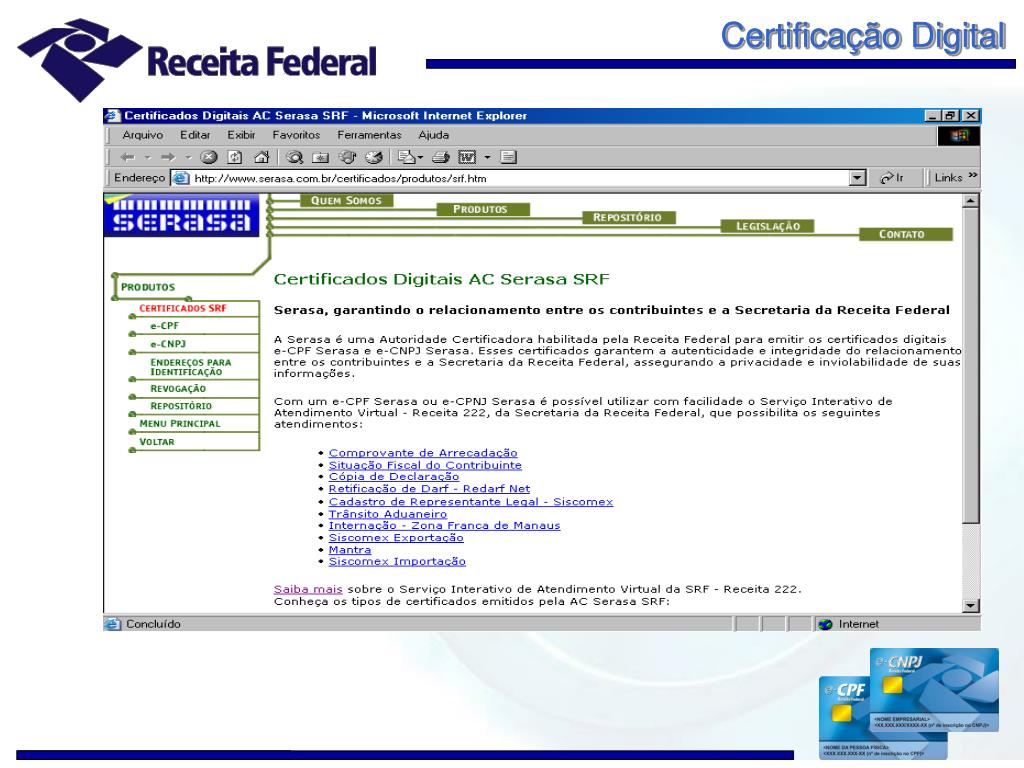
Task: Open the Trânsito Aduaneiro link
Action: (388, 514)
